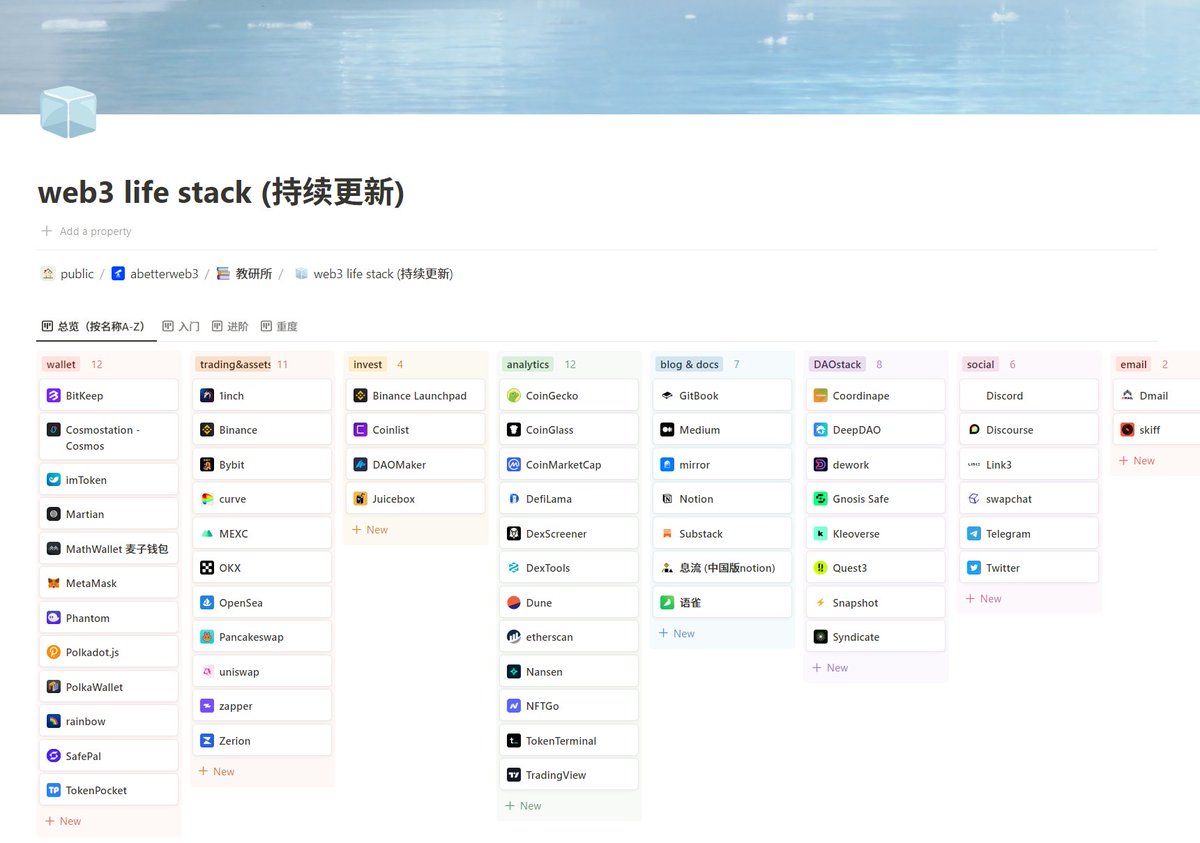
Task: Click Add a property
Action: point(86,231)
